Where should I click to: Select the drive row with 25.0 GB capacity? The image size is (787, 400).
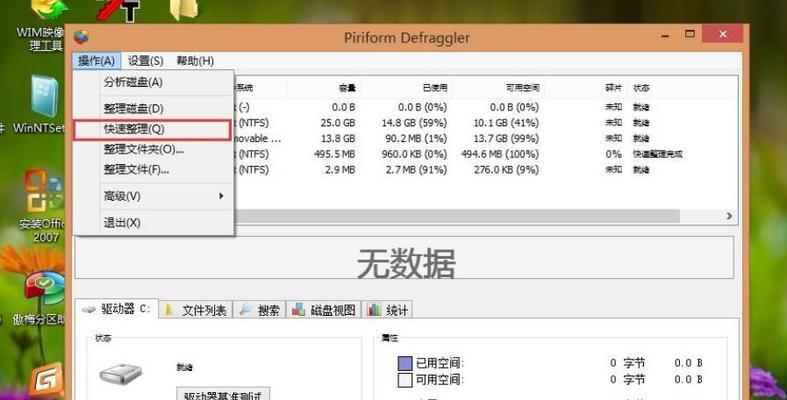point(485,123)
